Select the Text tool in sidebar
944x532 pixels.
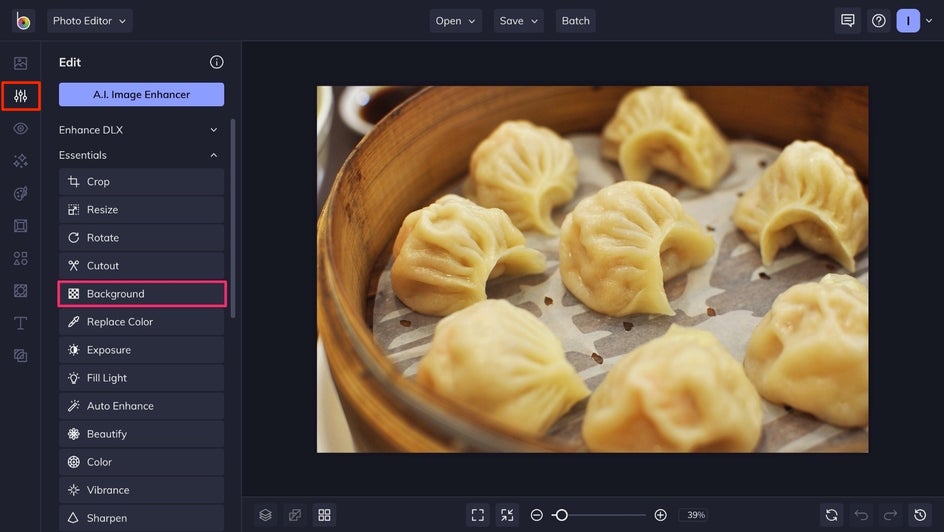(x=20, y=323)
